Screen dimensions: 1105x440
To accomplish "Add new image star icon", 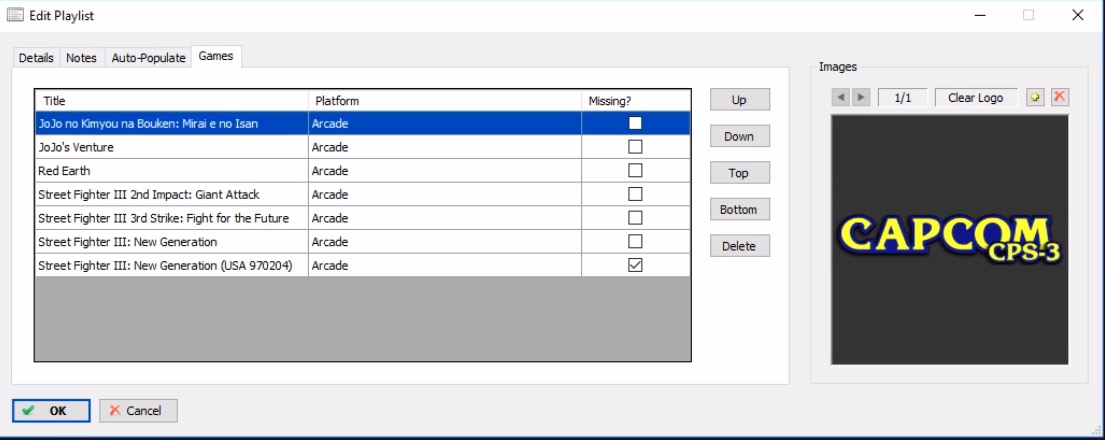I will (x=1035, y=97).
